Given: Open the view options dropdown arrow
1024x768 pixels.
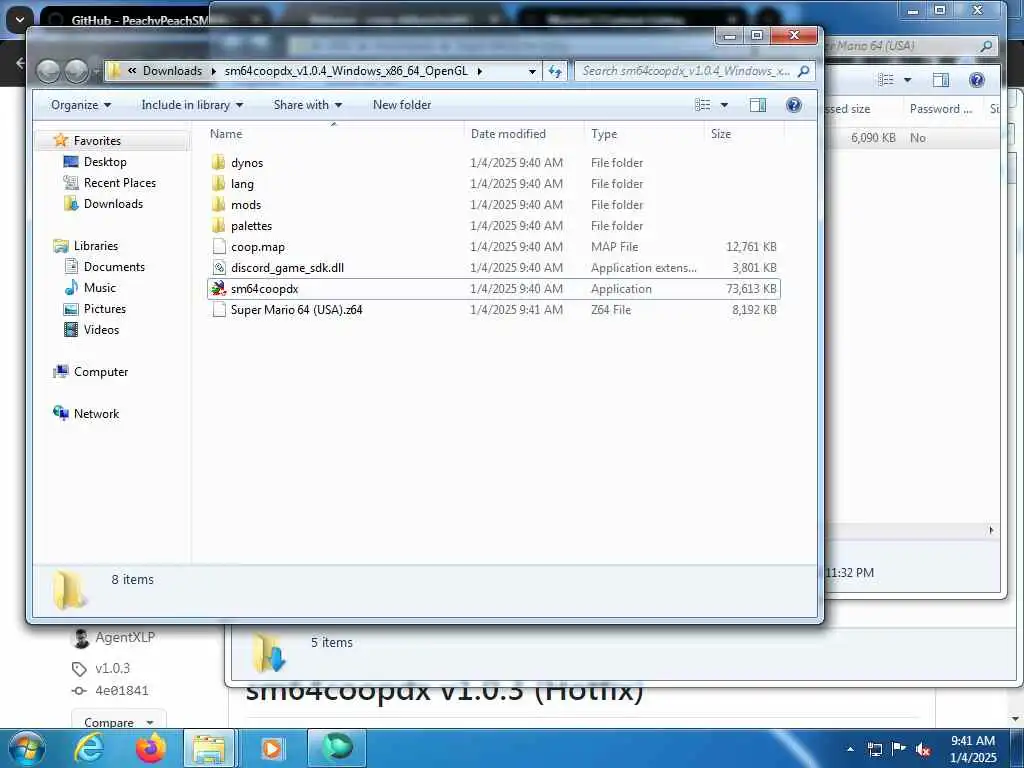Looking at the screenshot, I should point(724,105).
